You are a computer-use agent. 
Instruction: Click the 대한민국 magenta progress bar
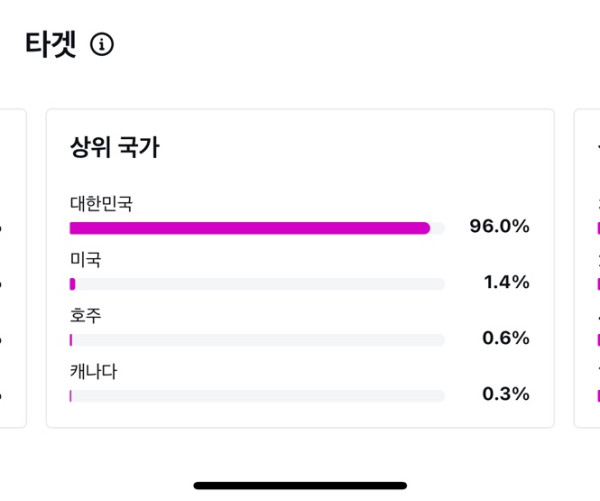point(249,228)
